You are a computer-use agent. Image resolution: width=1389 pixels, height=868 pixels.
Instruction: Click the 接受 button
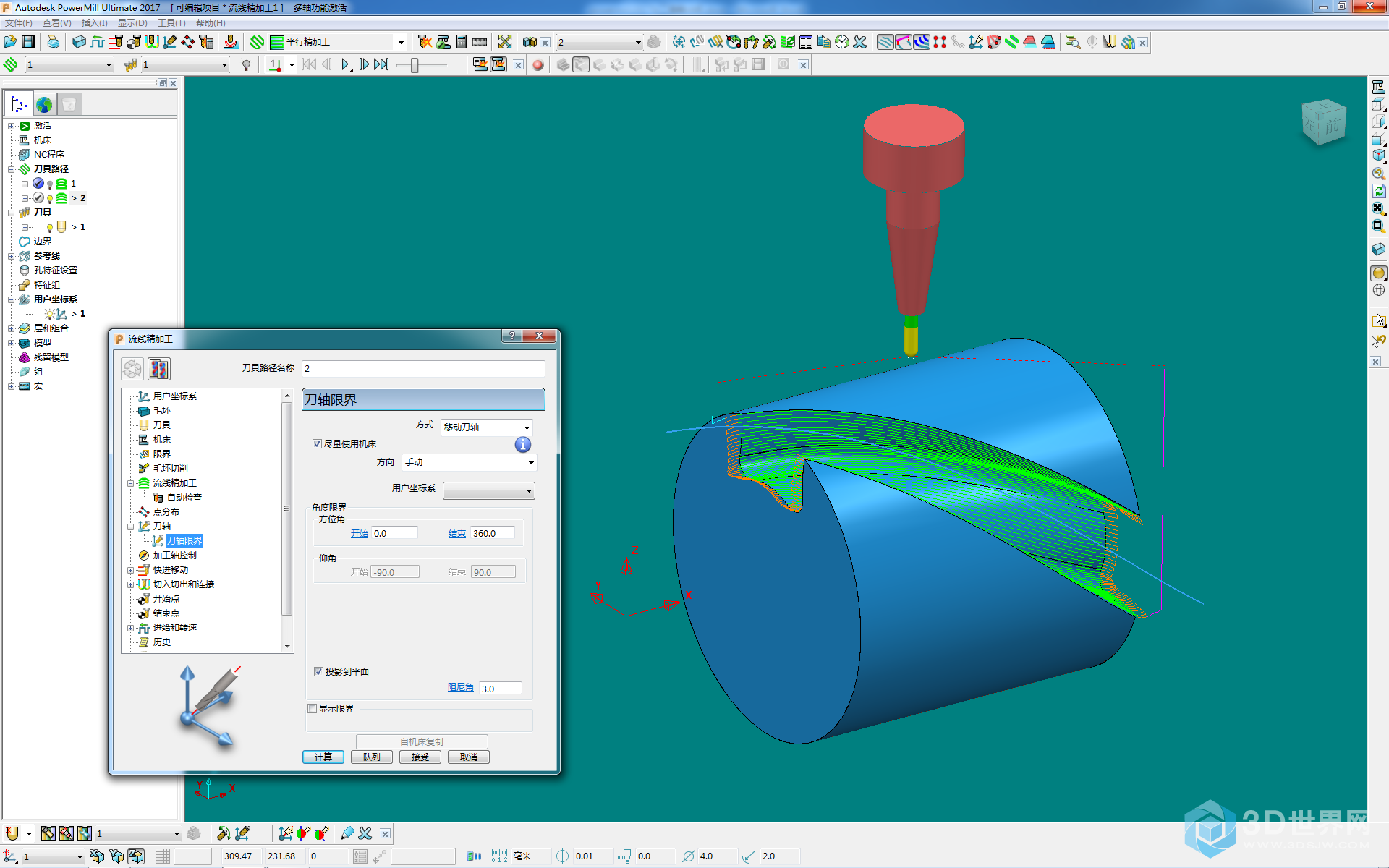420,757
